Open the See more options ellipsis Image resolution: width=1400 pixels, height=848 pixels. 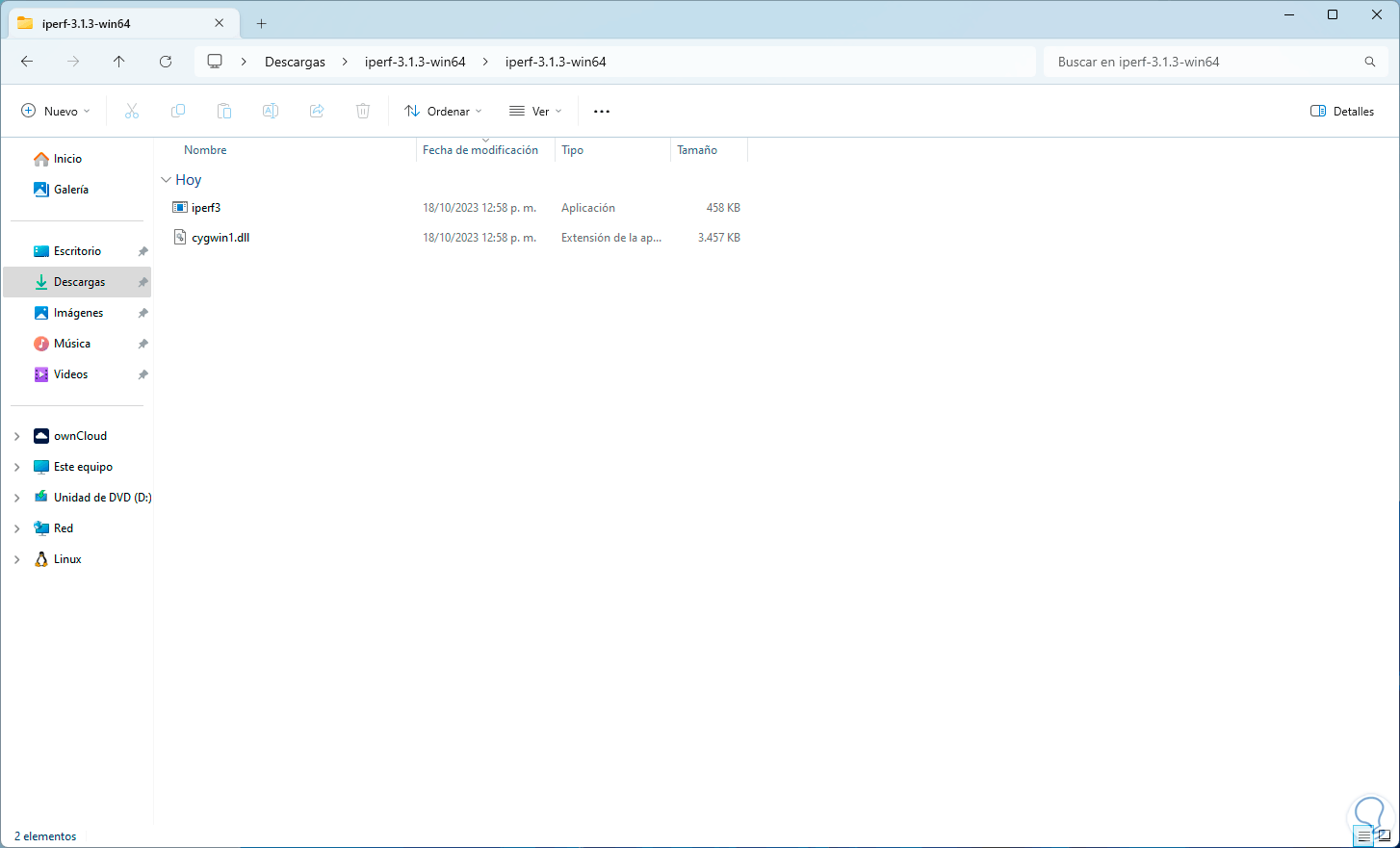click(602, 111)
